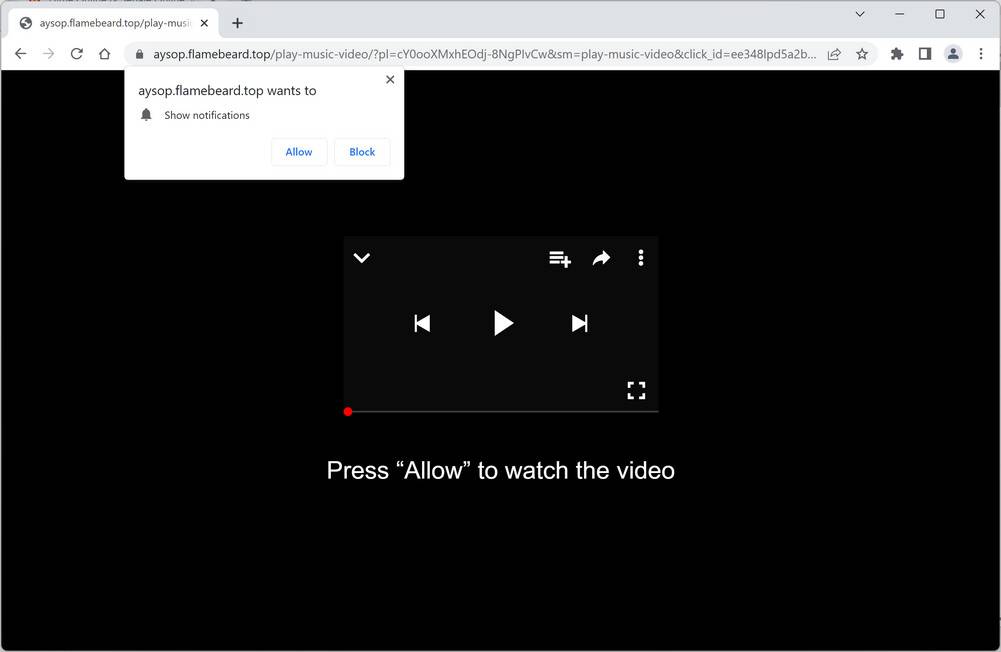Open Chrome's three-dot menu

(981, 54)
